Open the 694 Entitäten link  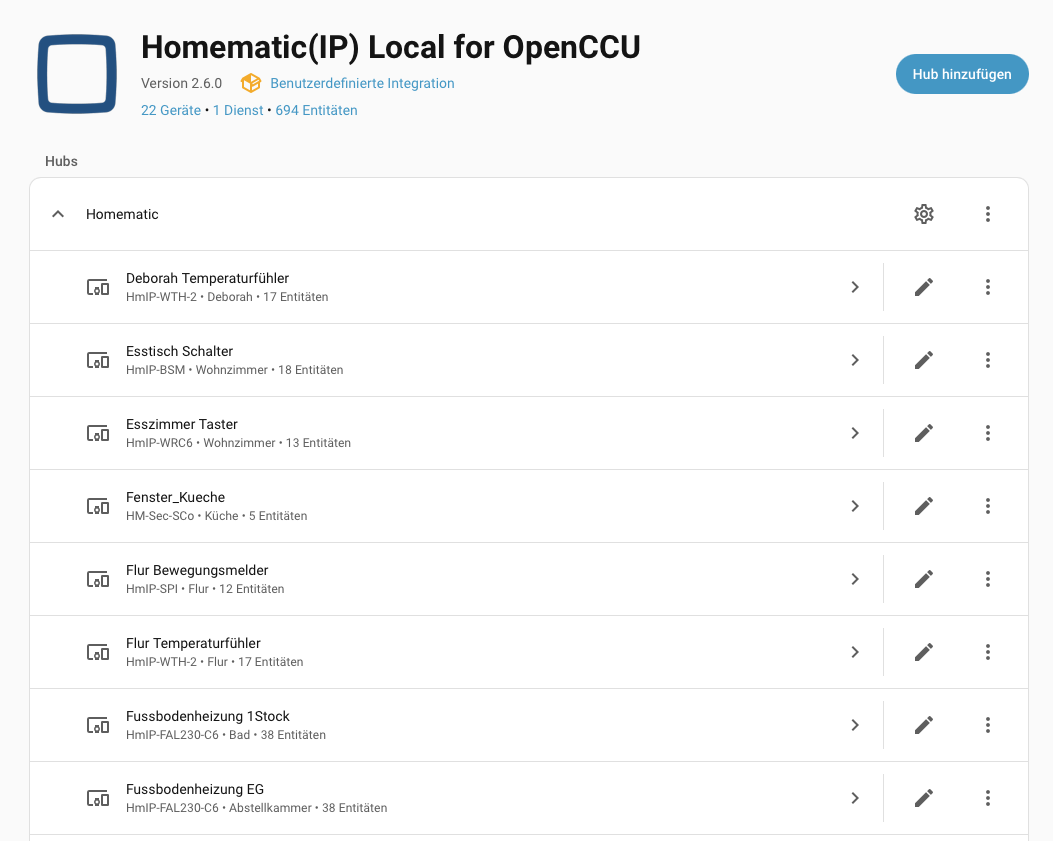pyautogui.click(x=316, y=110)
